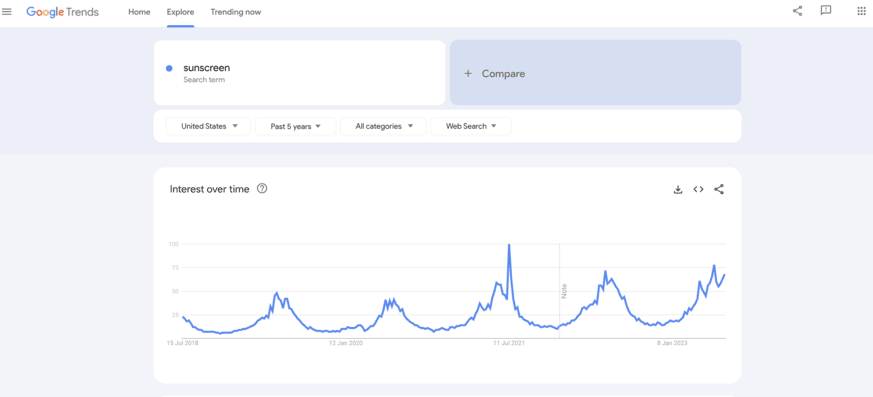The height and width of the screenshot is (397, 873).
Task: Click the Google Trends logo
Action: coord(62,12)
